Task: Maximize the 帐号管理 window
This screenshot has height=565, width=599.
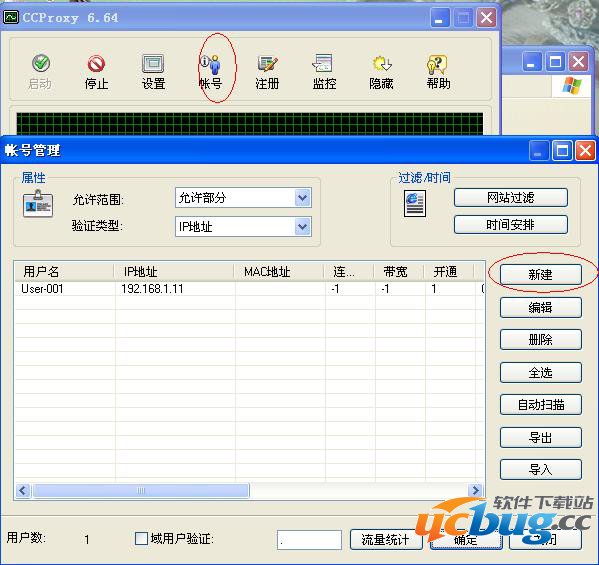Action: (562, 151)
